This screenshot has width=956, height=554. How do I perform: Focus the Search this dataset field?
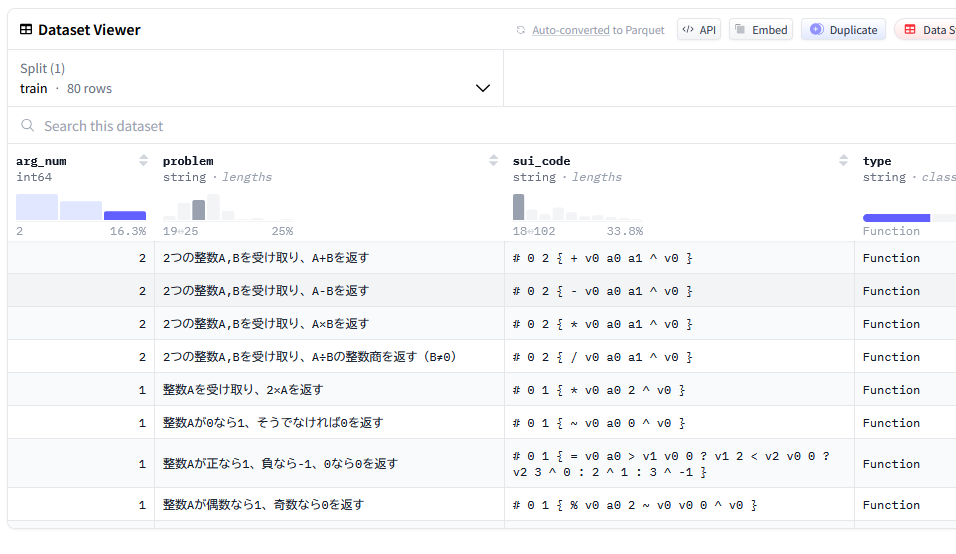click(x=482, y=126)
